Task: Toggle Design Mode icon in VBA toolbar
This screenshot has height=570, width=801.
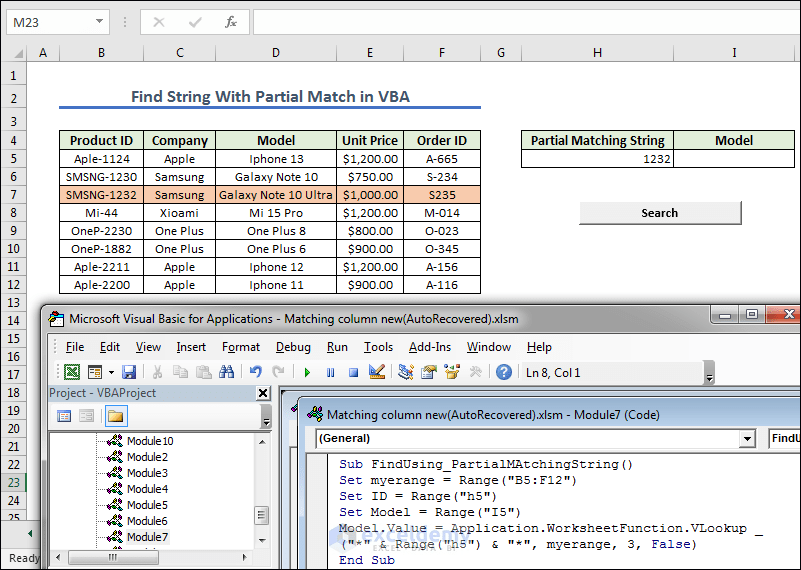Action: (x=377, y=372)
